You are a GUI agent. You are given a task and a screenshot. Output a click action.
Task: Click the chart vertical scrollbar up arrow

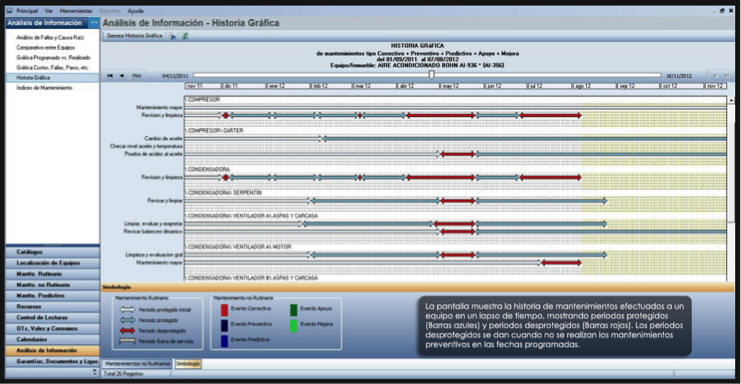(731, 101)
